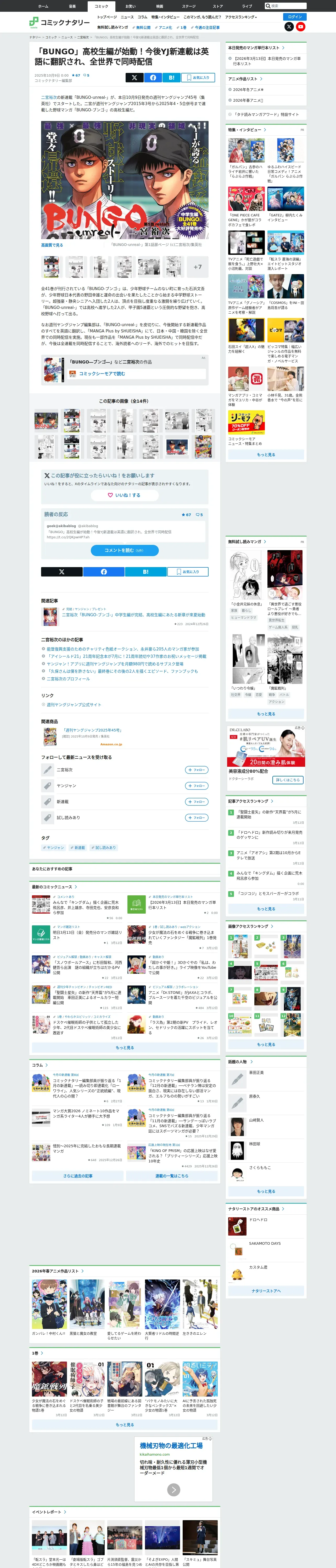Click the Comic Natalie logo
The width and height of the screenshot is (336, 1568).
(x=59, y=22)
